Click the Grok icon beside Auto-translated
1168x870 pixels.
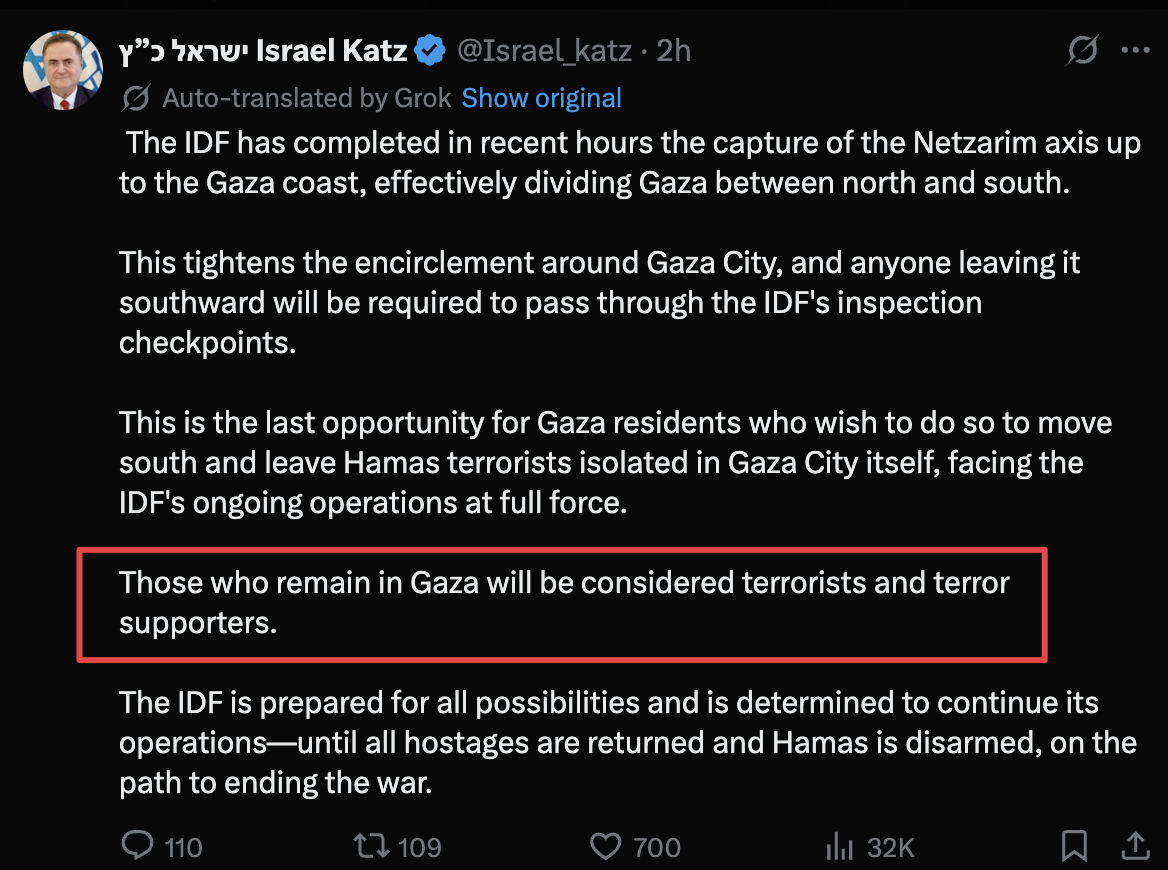[136, 98]
